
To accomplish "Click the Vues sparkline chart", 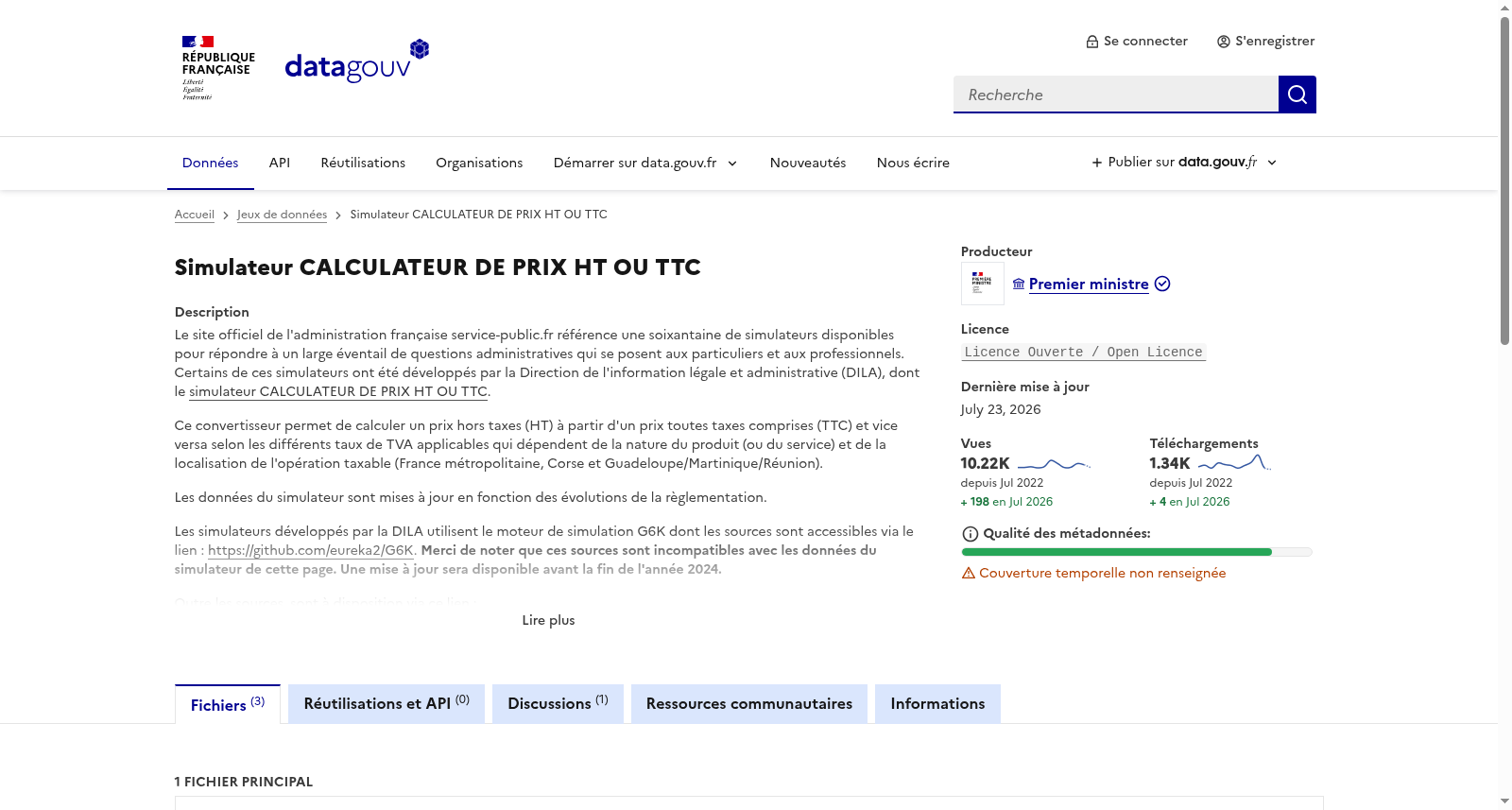I will pyautogui.click(x=1054, y=464).
